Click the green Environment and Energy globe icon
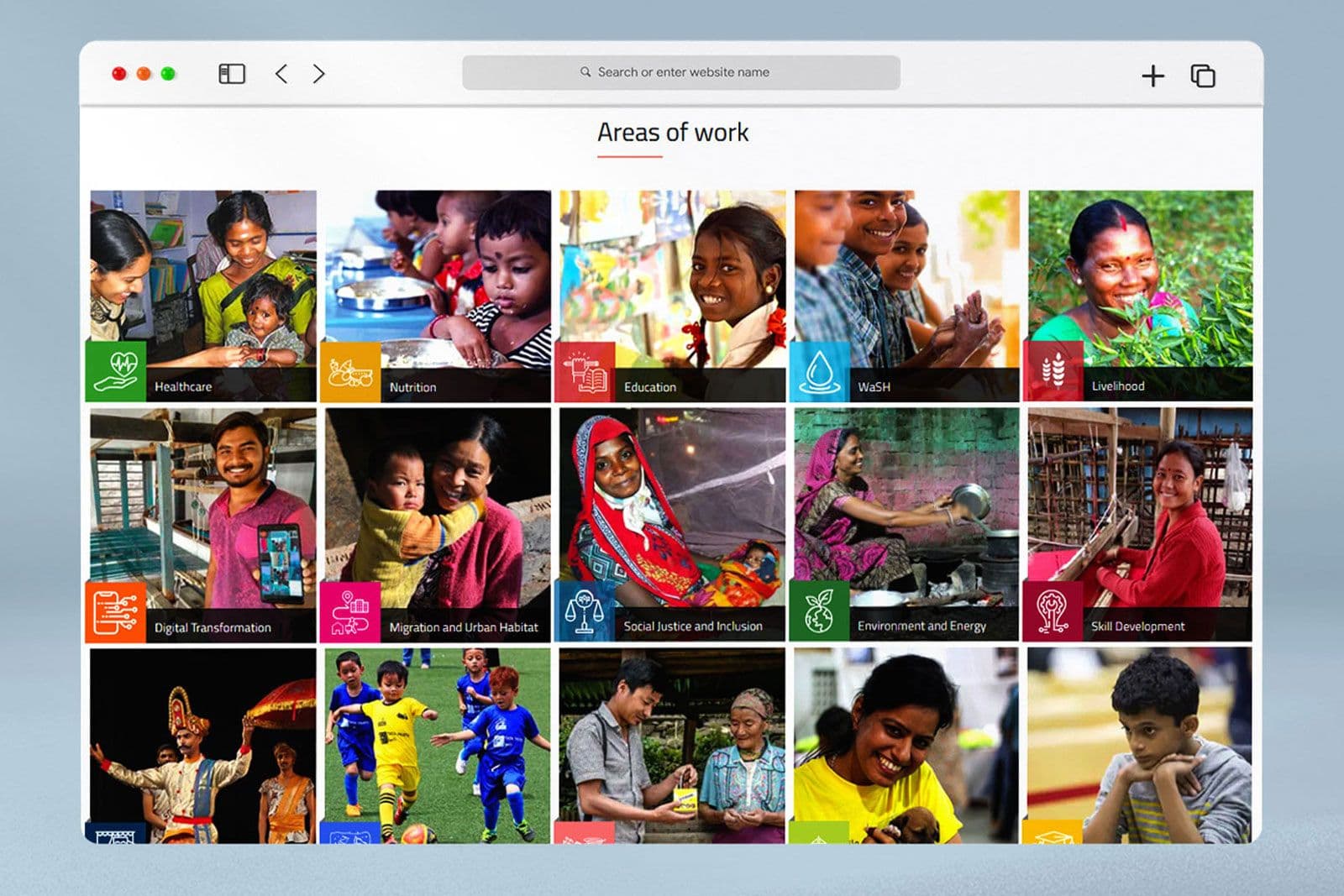 819,611
